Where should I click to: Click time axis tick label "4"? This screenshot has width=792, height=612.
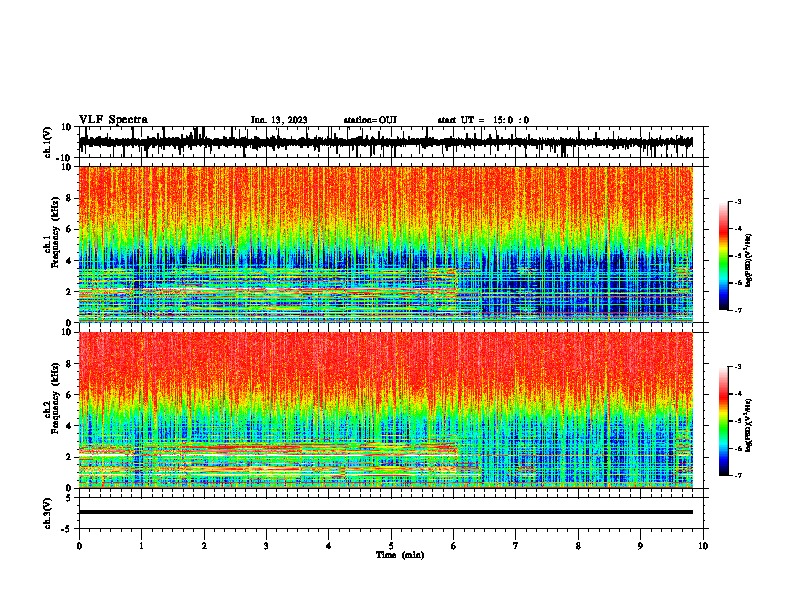coord(329,546)
